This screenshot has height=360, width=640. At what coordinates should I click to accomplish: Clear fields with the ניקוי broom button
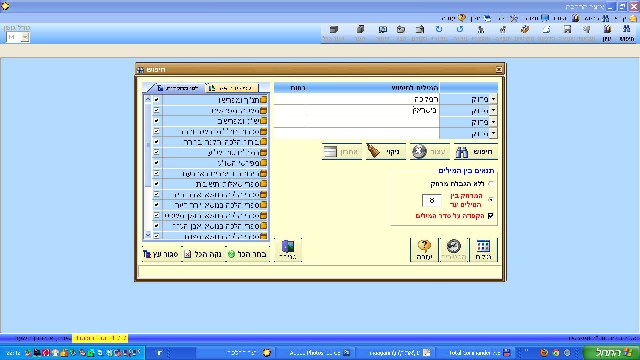pos(385,152)
